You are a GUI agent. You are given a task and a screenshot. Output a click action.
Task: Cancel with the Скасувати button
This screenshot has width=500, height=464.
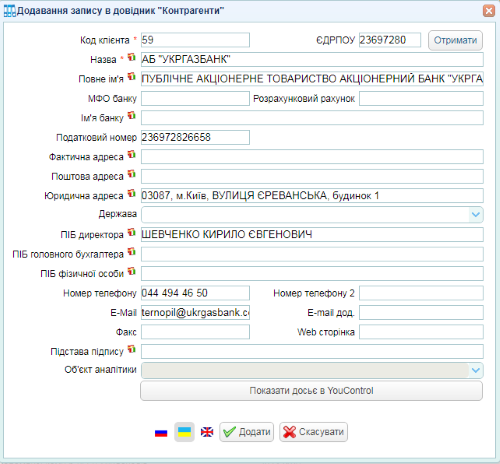pyautogui.click(x=313, y=432)
